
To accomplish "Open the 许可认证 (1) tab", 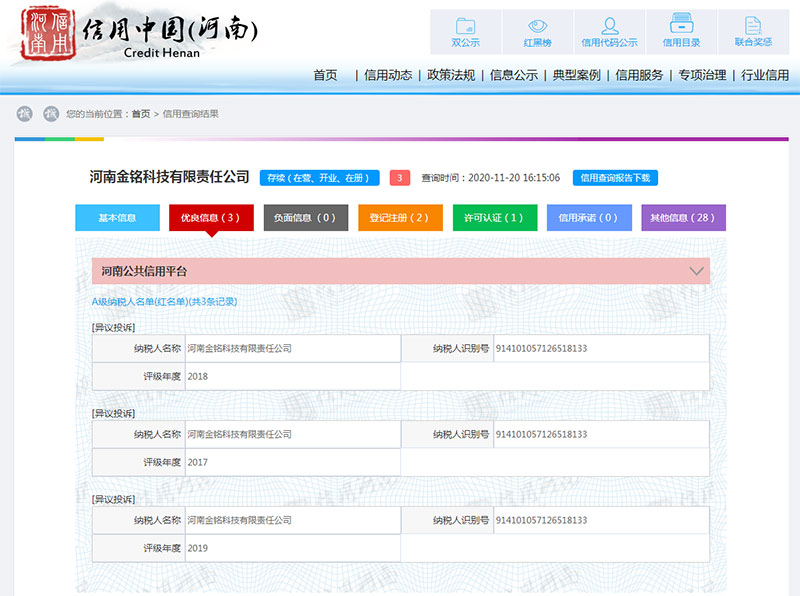I will pyautogui.click(x=494, y=218).
